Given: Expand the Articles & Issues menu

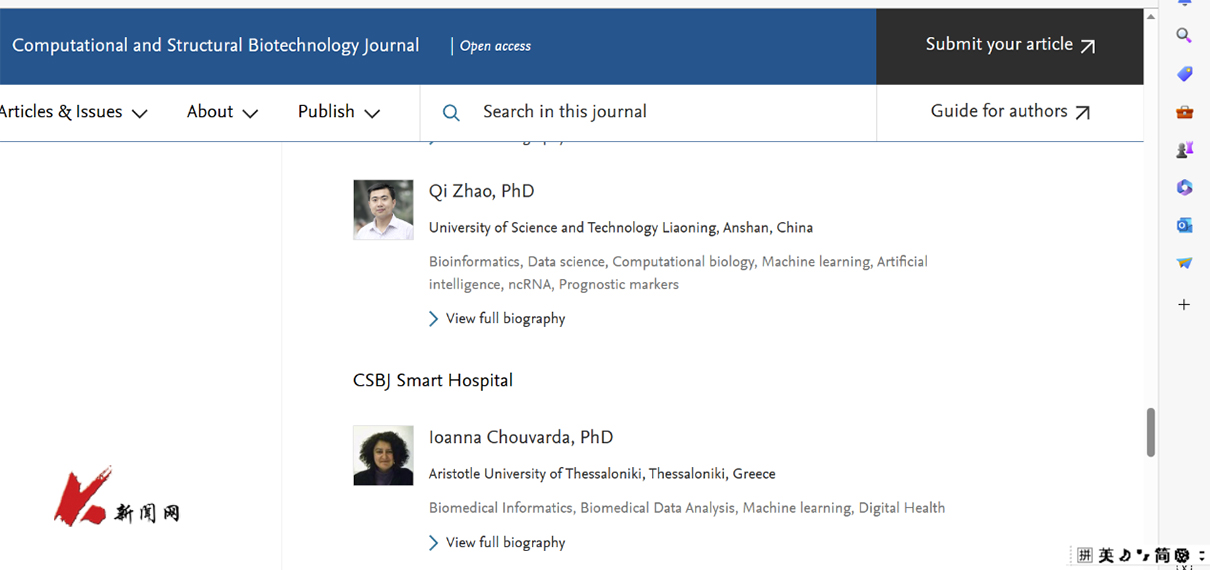Looking at the screenshot, I should click(73, 112).
